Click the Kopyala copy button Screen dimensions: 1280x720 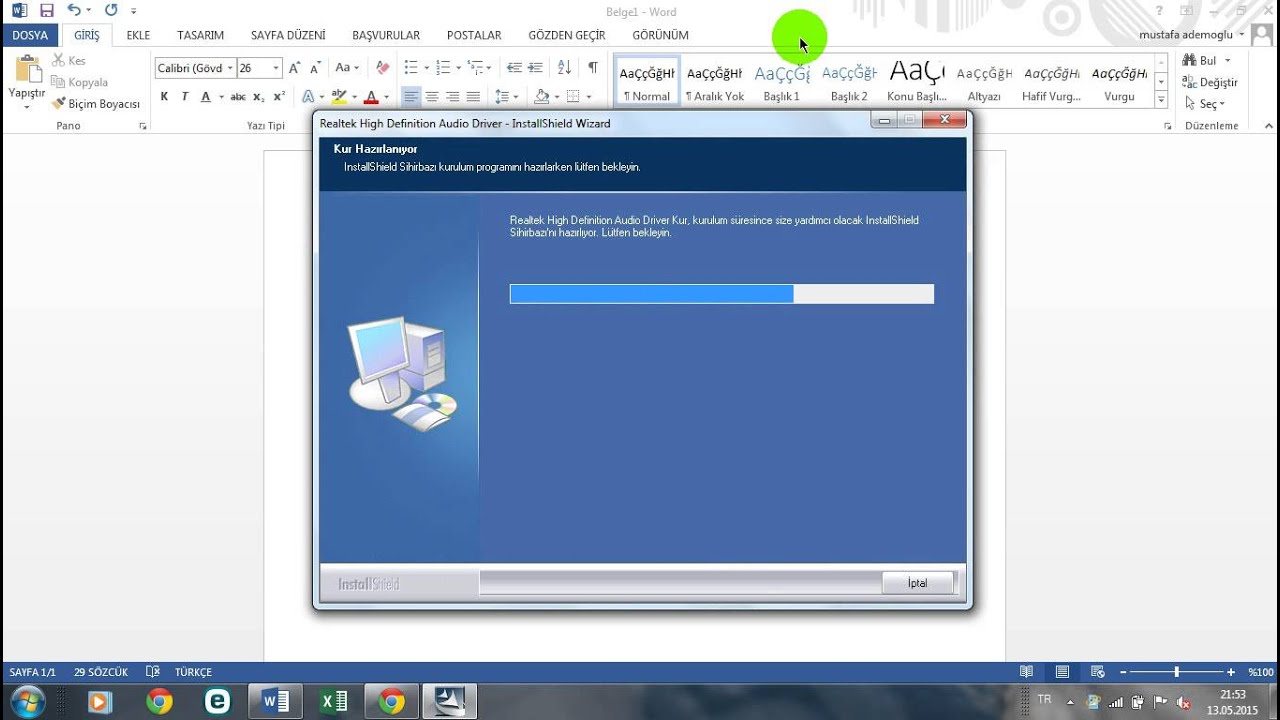[x=79, y=82]
